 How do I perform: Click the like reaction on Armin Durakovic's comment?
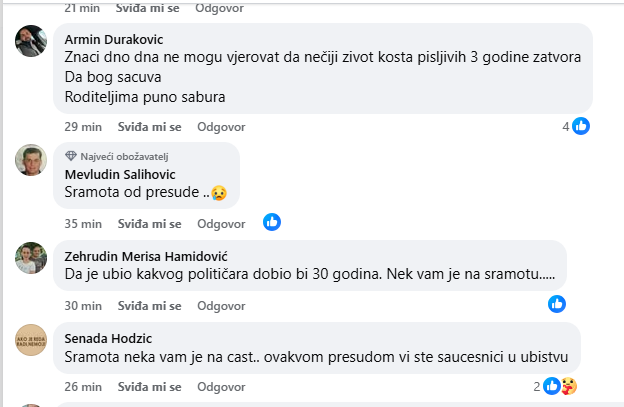pyautogui.click(x=580, y=127)
